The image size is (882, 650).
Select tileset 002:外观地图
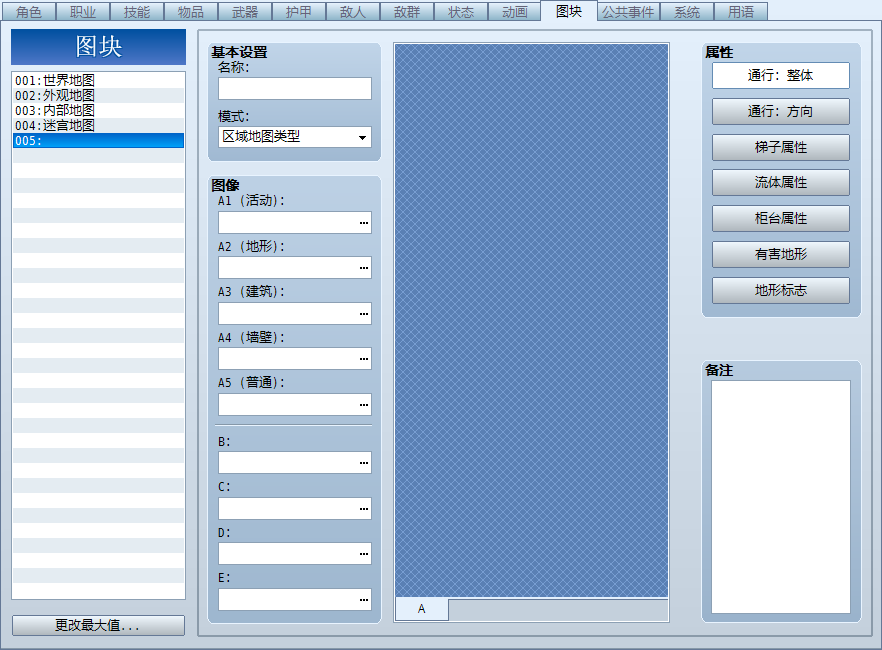pyautogui.click(x=98, y=96)
